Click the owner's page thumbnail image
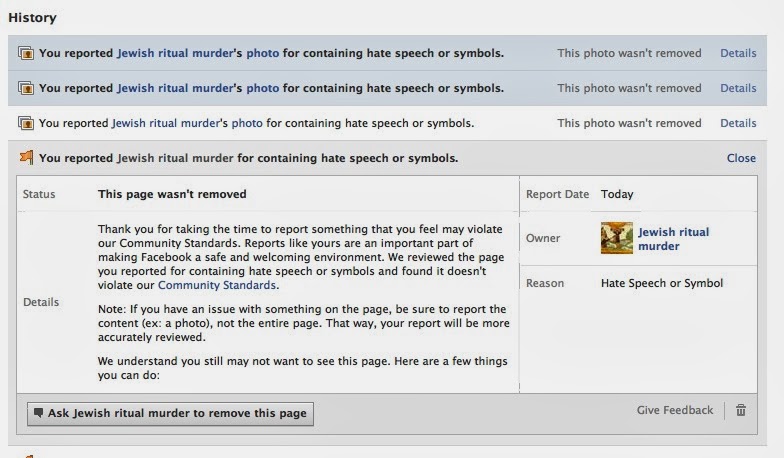This screenshot has height=458, width=784. coord(616,238)
